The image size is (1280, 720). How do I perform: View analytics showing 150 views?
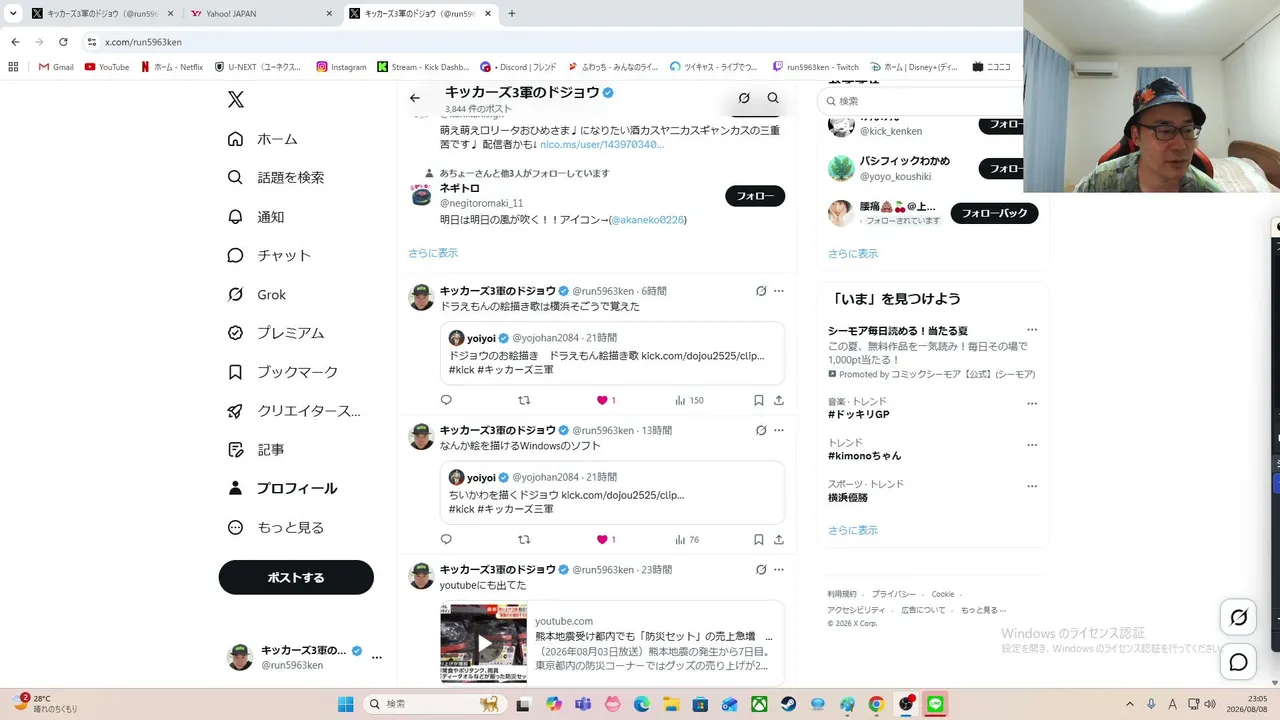689,400
